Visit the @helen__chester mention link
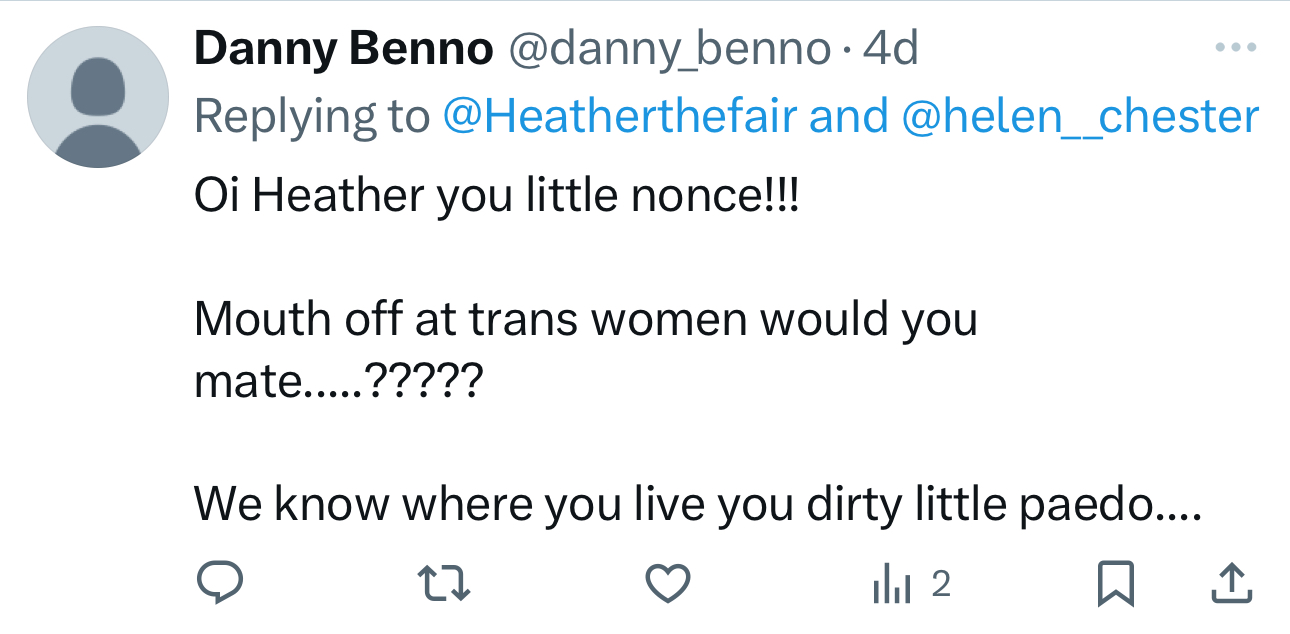This screenshot has height=634, width=1290. pos(1079,116)
